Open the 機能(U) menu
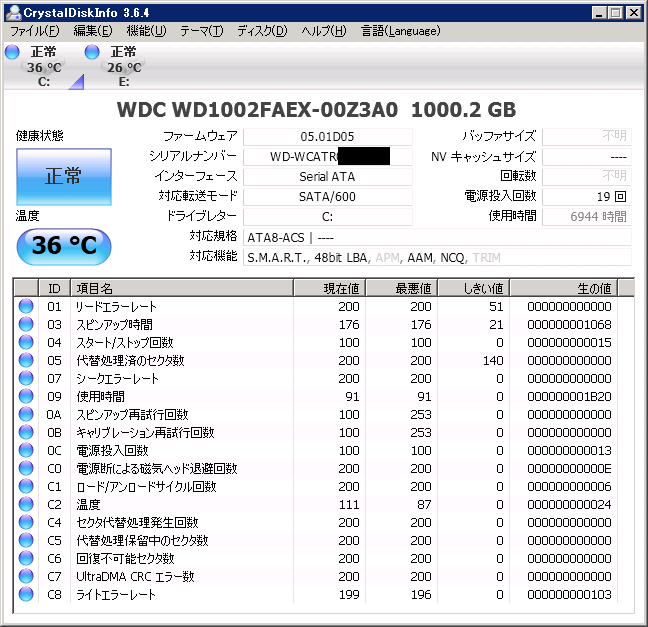 (x=147, y=31)
